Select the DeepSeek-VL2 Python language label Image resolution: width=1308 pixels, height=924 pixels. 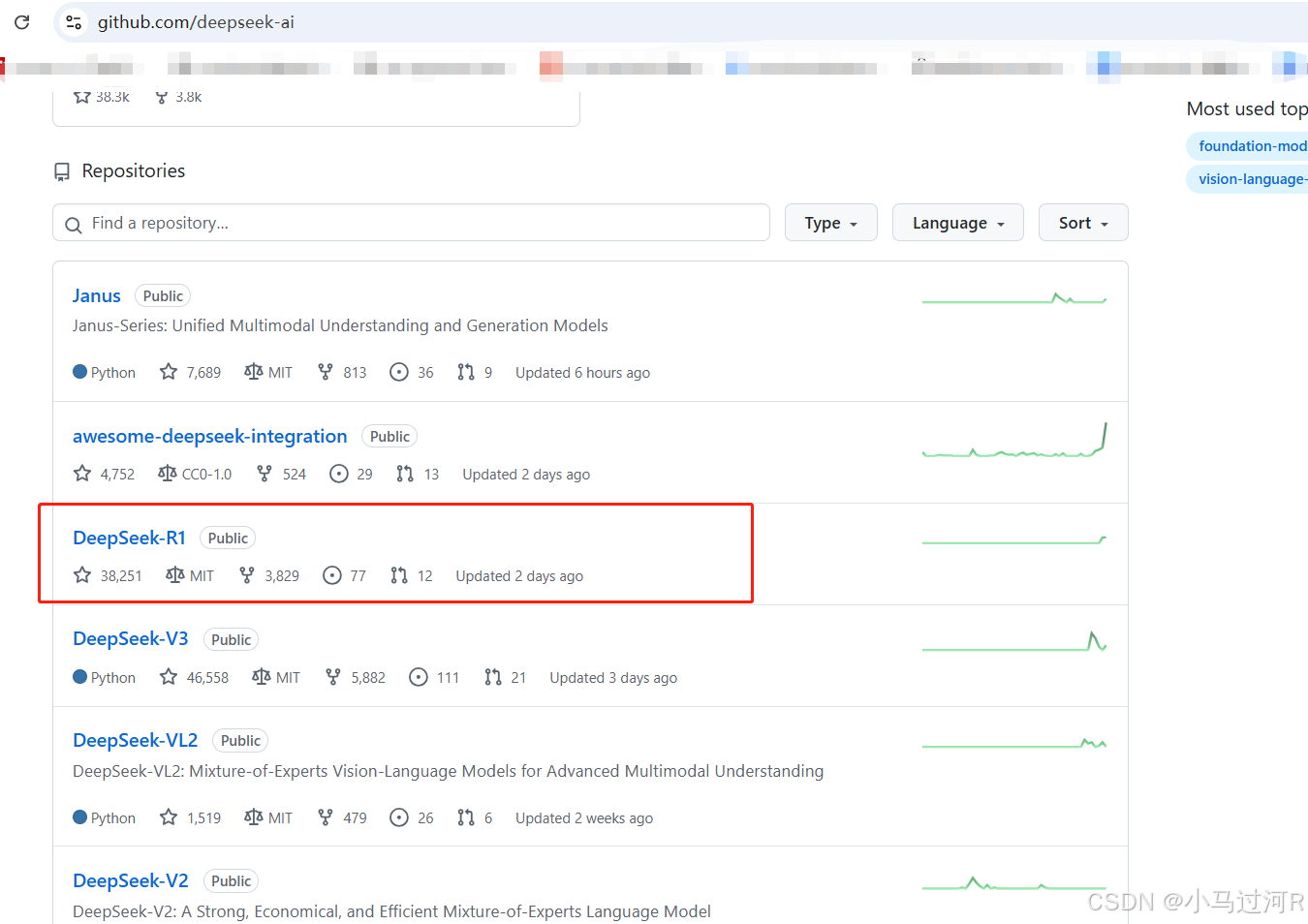[105, 817]
